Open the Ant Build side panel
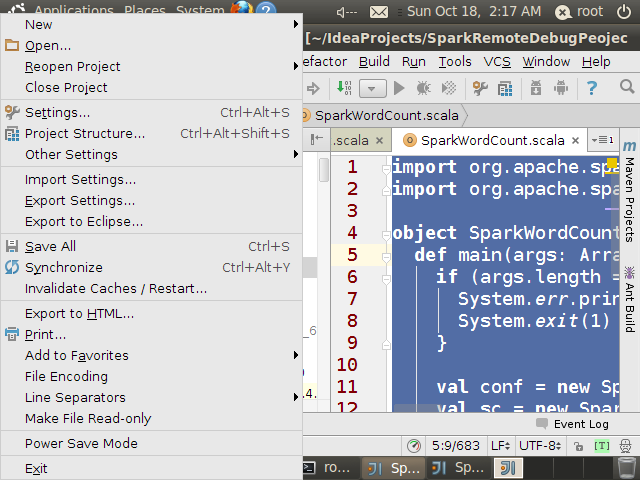640x480 pixels. (x=629, y=299)
